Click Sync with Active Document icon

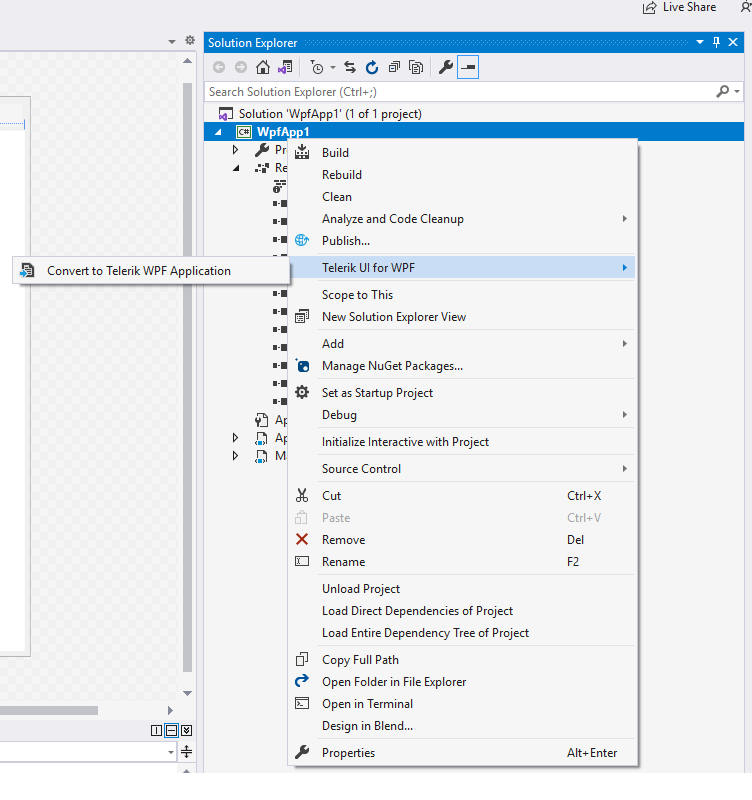[x=350, y=67]
